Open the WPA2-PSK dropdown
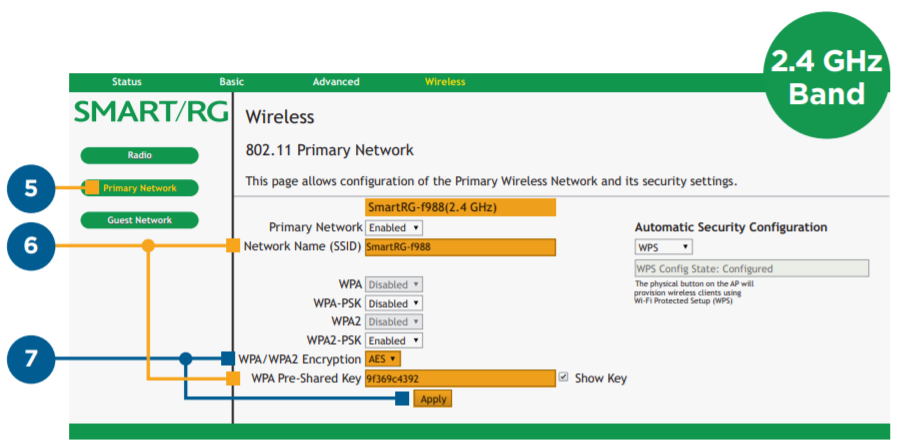897x446 pixels. [x=394, y=341]
